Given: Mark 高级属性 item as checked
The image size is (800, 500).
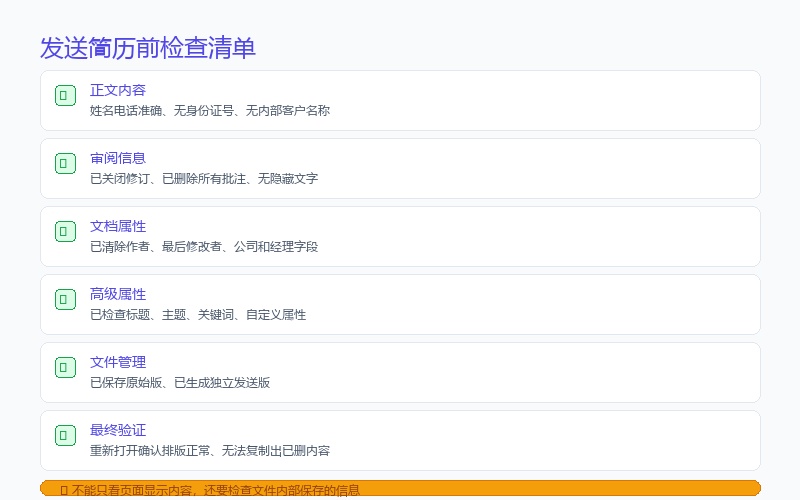Looking at the screenshot, I should pos(65,299).
